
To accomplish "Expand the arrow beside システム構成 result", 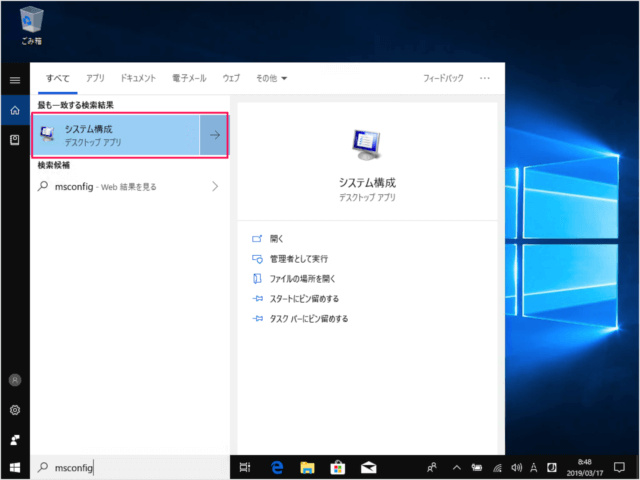I will [x=213, y=135].
